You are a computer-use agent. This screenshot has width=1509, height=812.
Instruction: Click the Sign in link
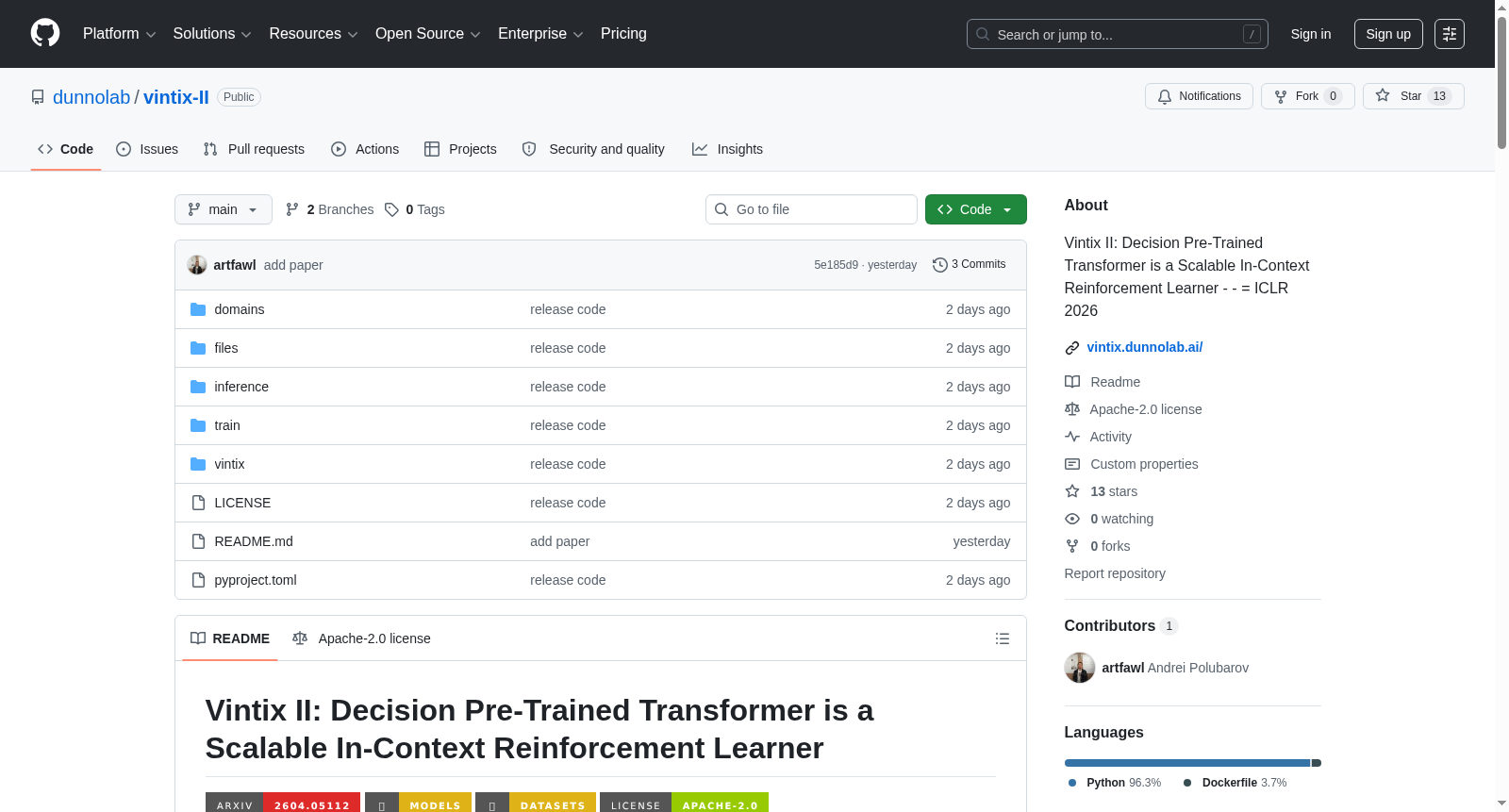1311,34
